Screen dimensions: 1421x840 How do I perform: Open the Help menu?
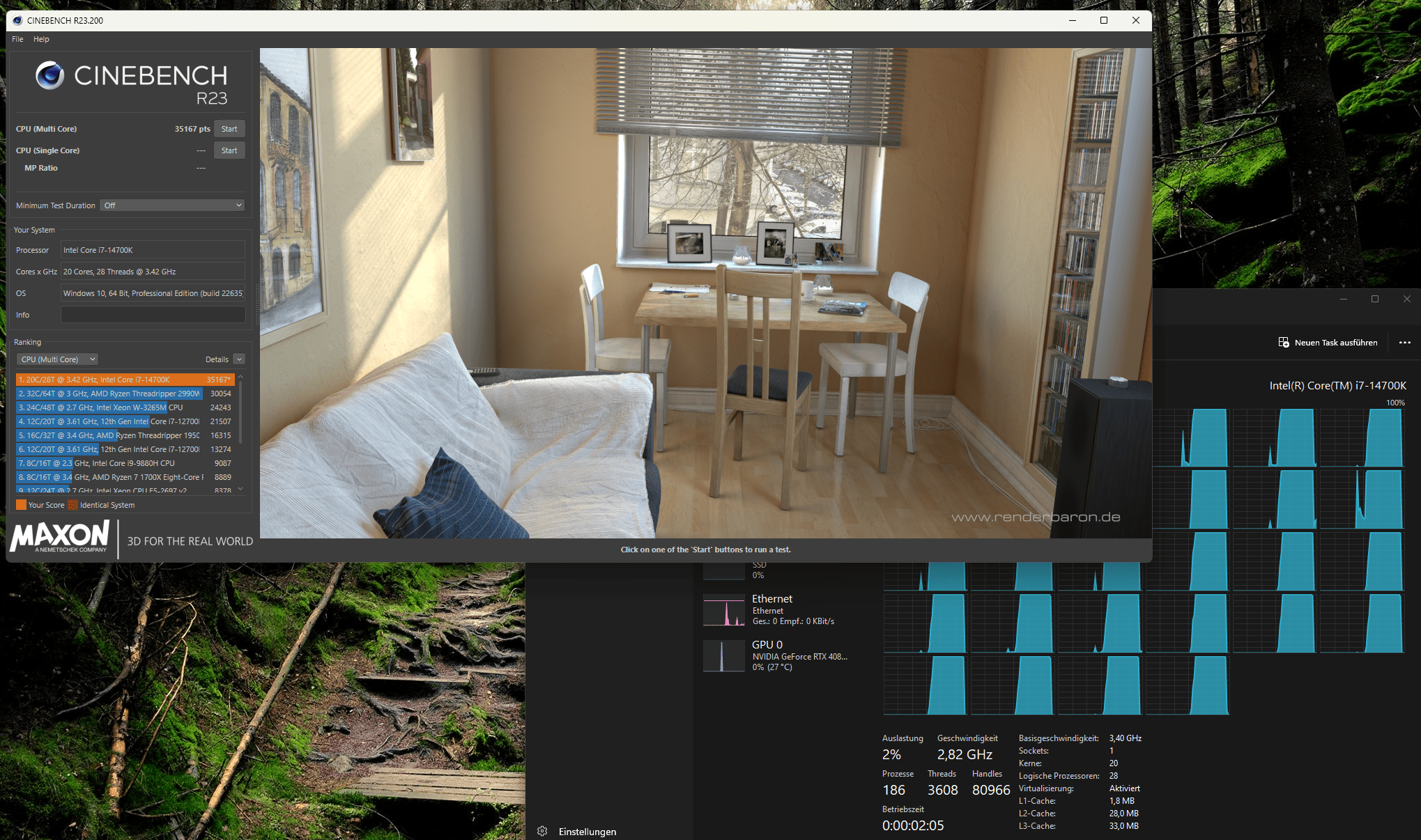coord(41,39)
